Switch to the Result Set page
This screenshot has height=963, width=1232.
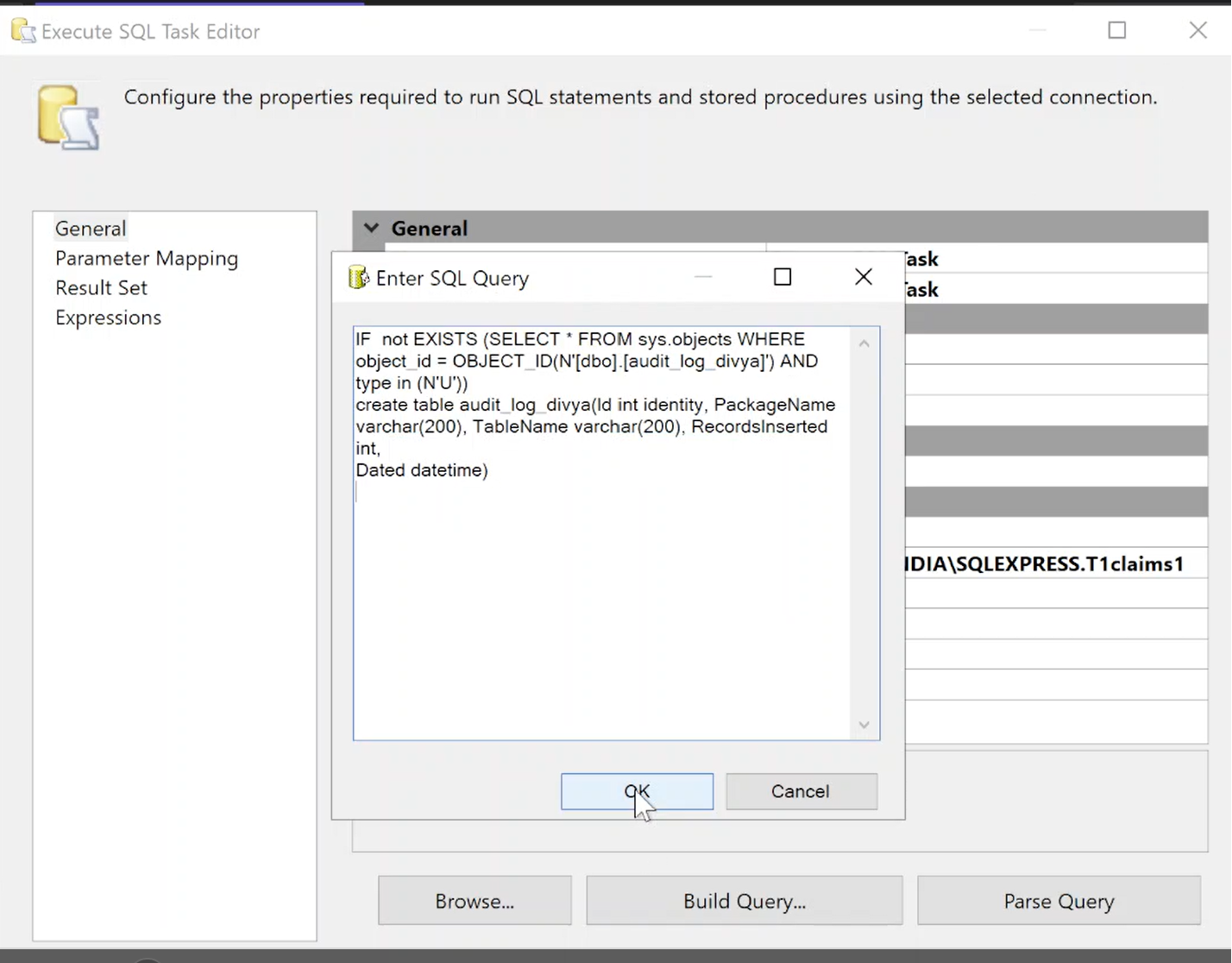101,287
